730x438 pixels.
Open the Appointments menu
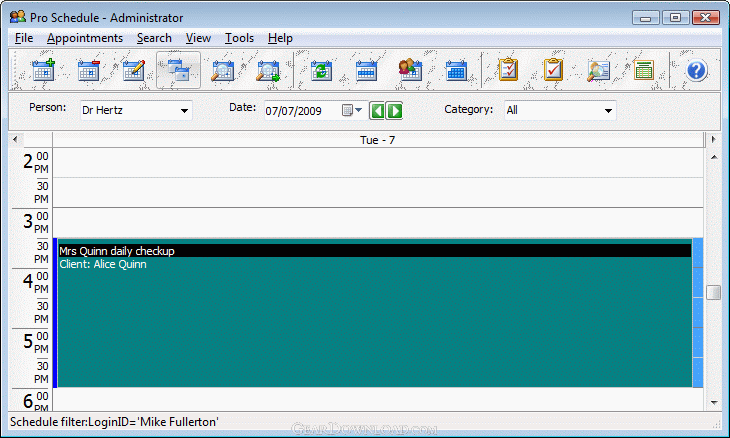[85, 38]
